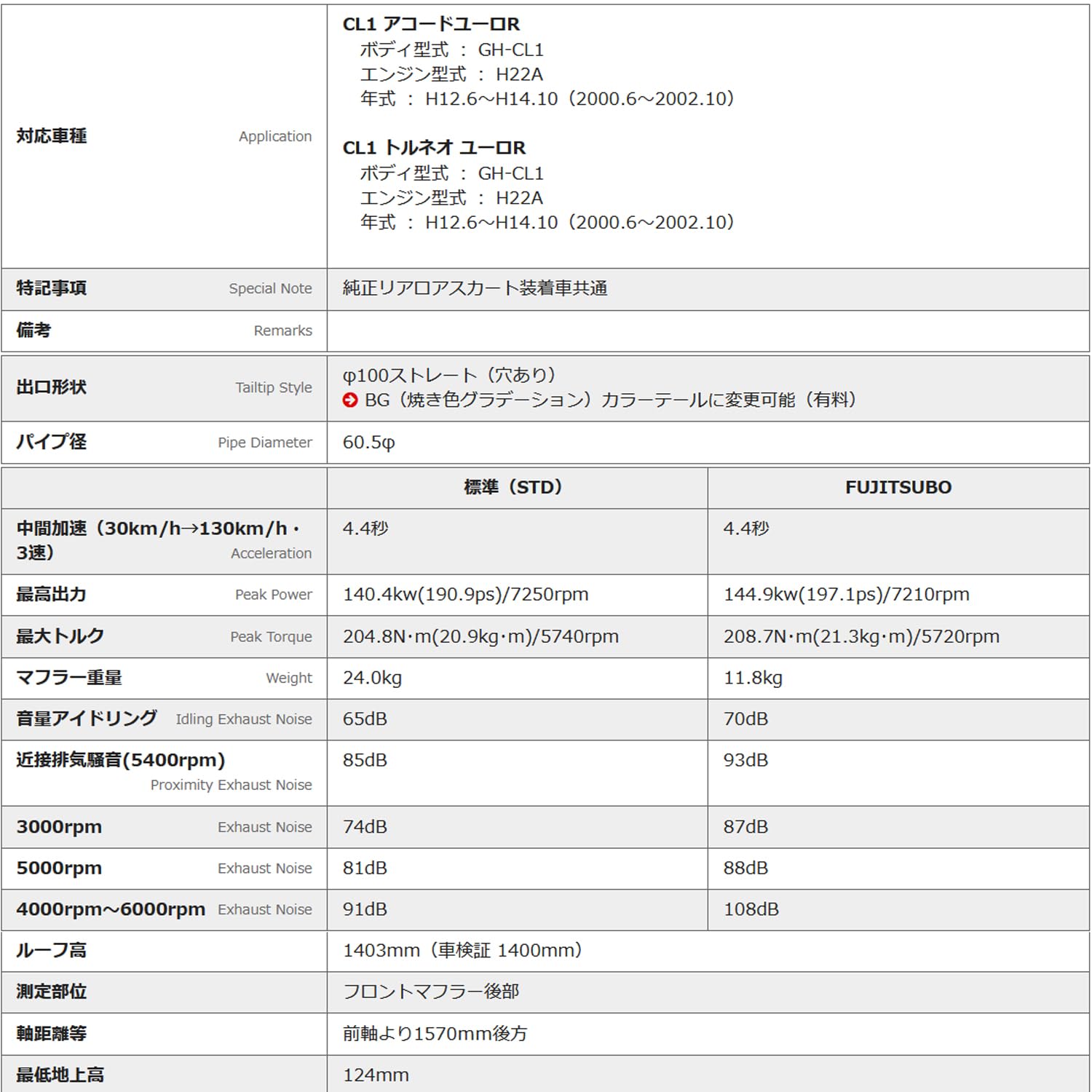Click the "Acceleration" label

[272, 553]
